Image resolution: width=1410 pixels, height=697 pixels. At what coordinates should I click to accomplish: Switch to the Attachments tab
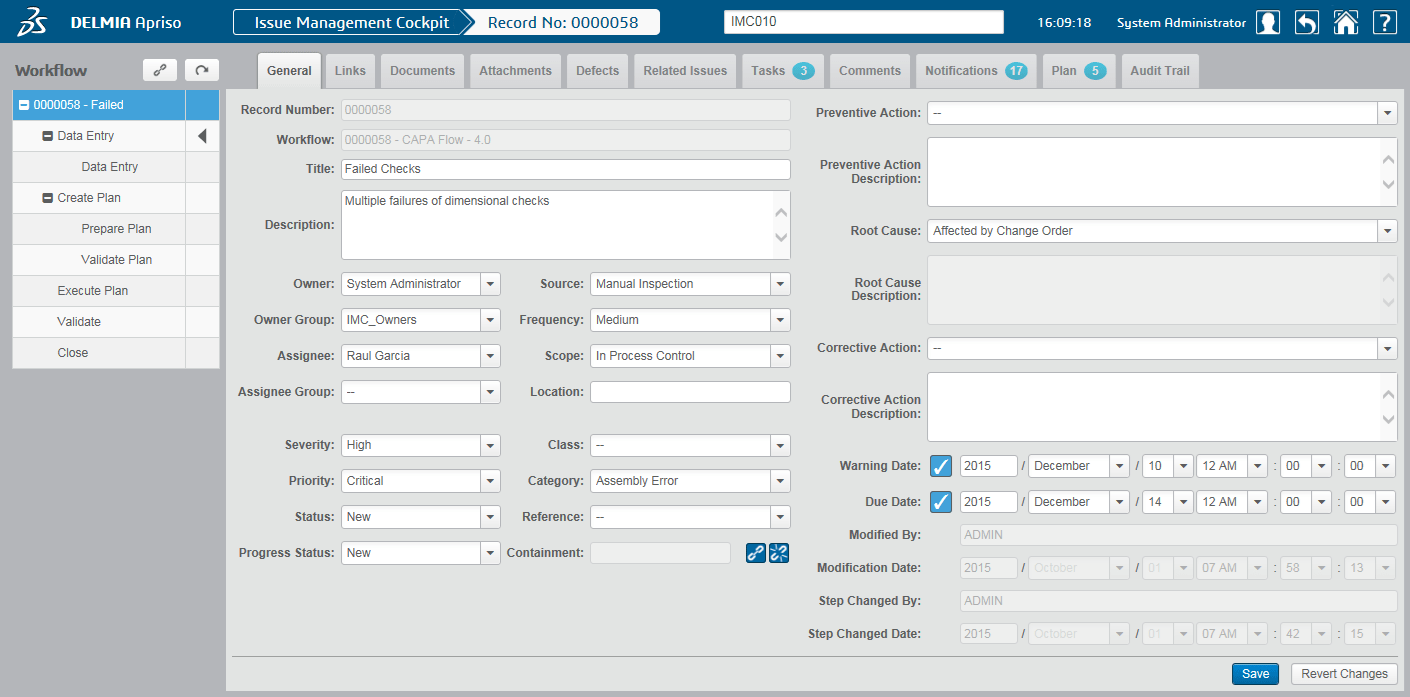pyautogui.click(x=515, y=71)
